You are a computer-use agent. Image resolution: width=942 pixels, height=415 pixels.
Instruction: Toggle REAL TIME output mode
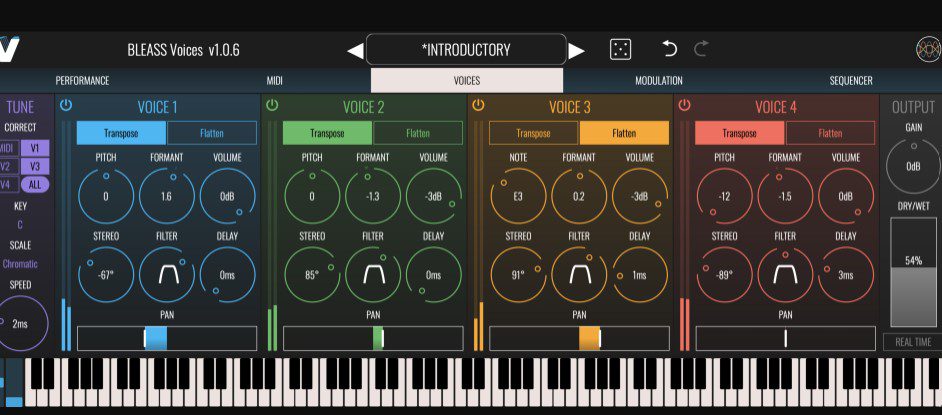tap(913, 342)
